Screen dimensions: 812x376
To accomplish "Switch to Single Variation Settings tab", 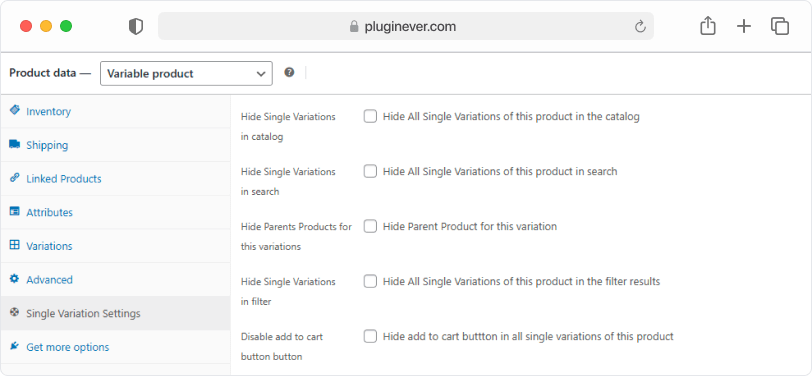I will click(x=115, y=313).
